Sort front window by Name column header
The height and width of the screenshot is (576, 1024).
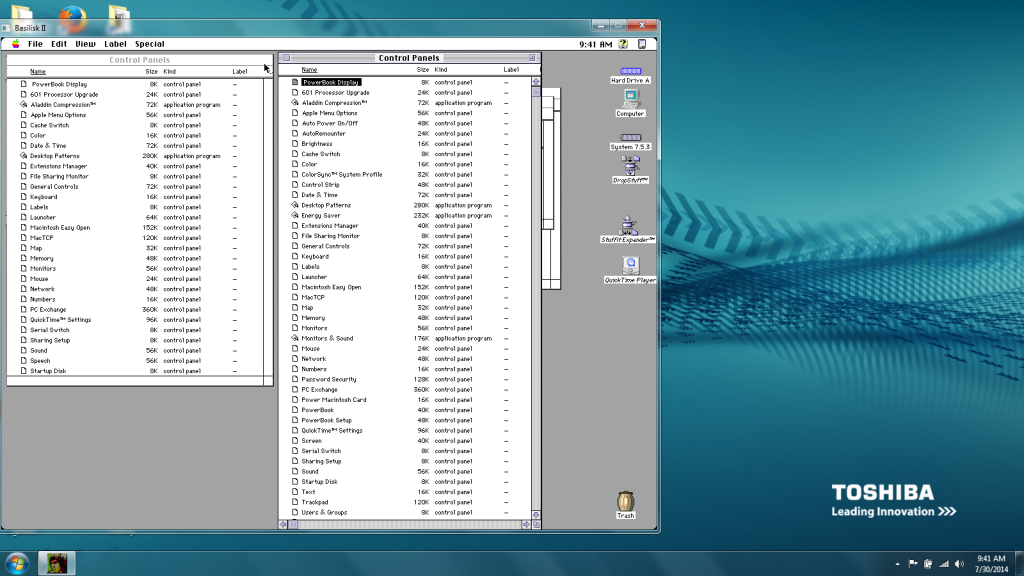(309, 69)
